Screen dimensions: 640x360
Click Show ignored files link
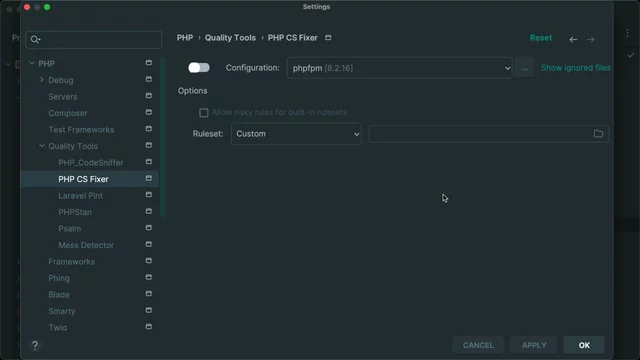(576, 68)
